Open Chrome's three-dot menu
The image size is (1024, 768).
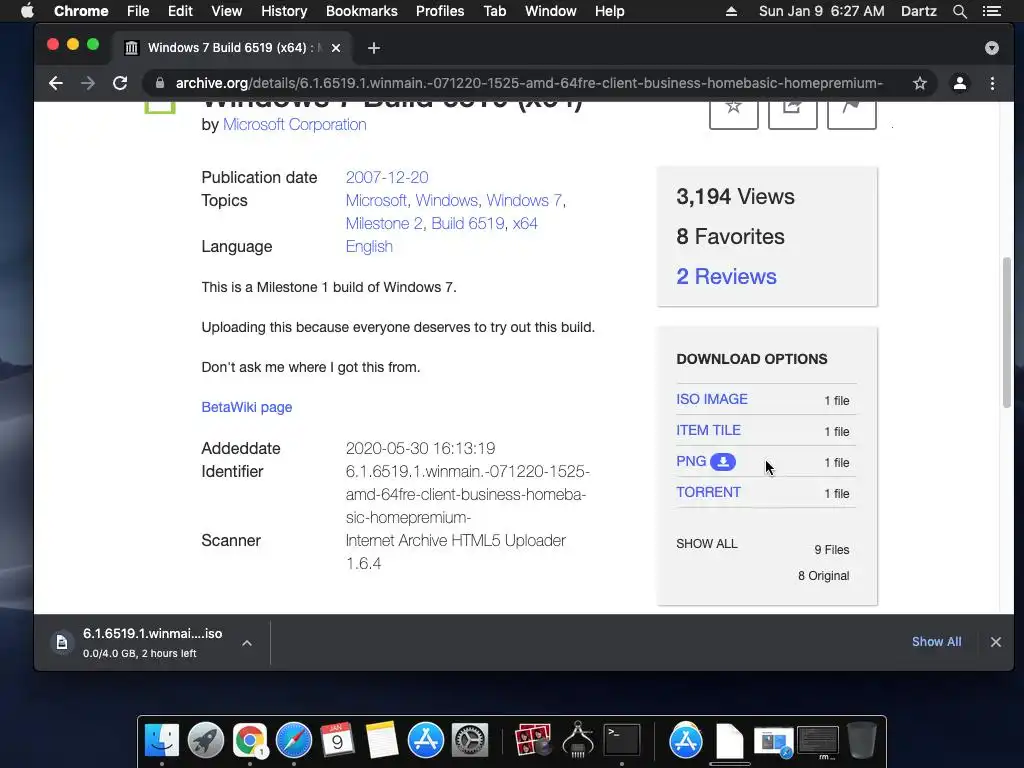click(x=992, y=83)
